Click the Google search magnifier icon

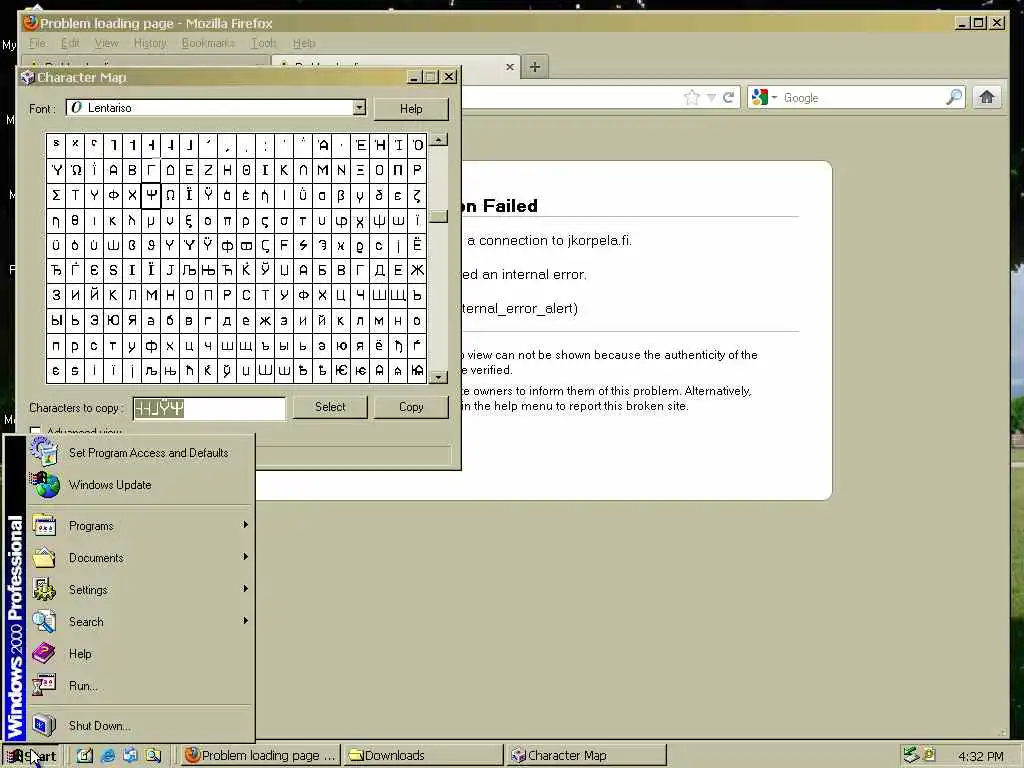point(953,97)
